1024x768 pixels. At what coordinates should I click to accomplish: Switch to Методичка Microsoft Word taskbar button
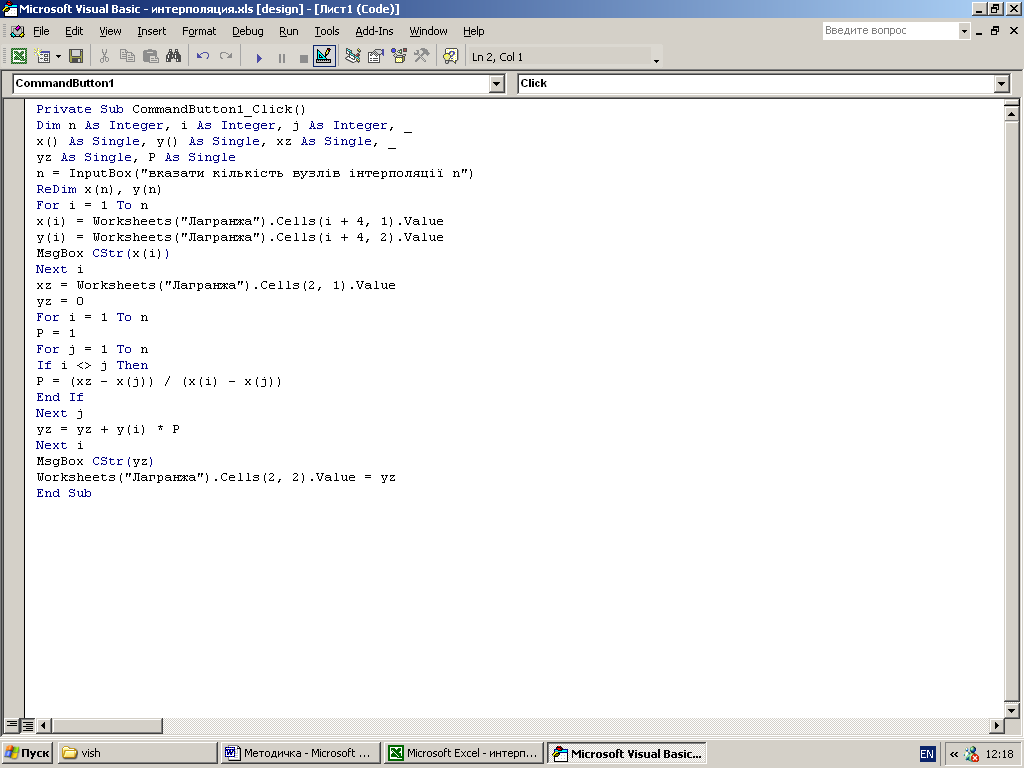(300, 753)
